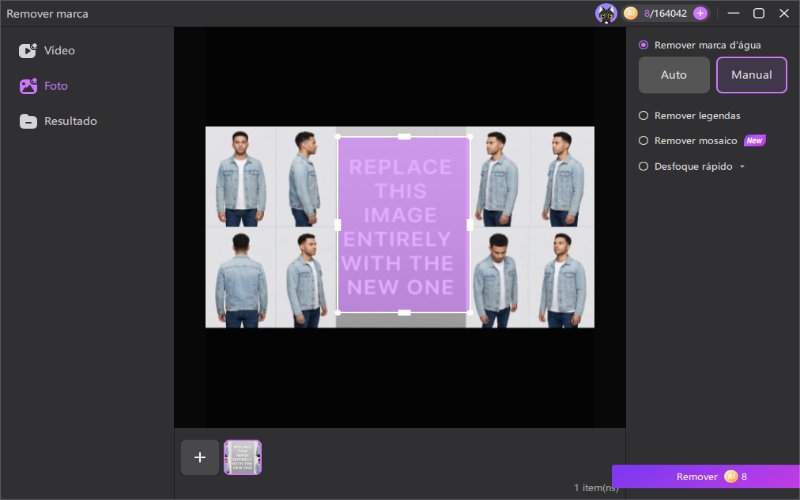The height and width of the screenshot is (500, 800).
Task: Click the 8/164042 credits counter
Action: tap(665, 13)
